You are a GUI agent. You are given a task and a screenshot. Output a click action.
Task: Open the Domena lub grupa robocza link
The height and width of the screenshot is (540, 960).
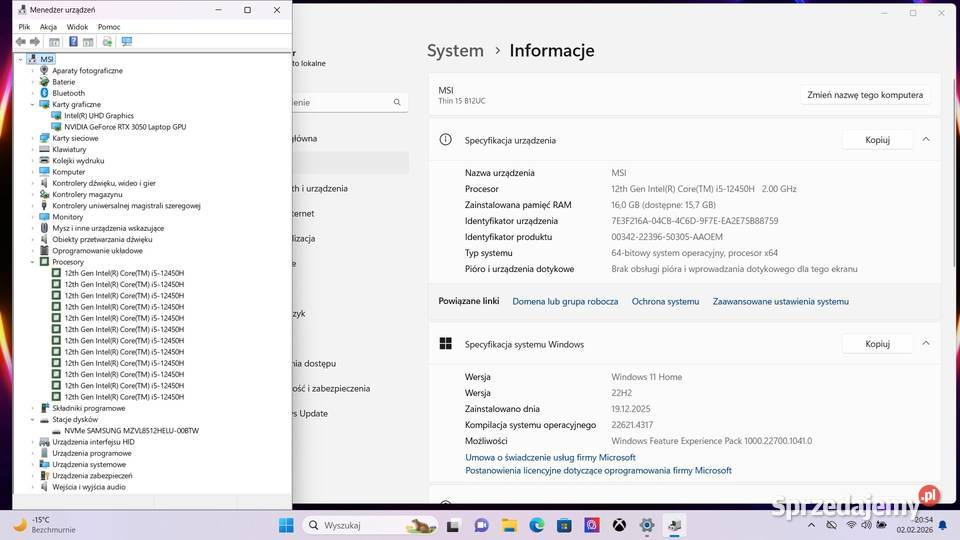[x=564, y=301]
